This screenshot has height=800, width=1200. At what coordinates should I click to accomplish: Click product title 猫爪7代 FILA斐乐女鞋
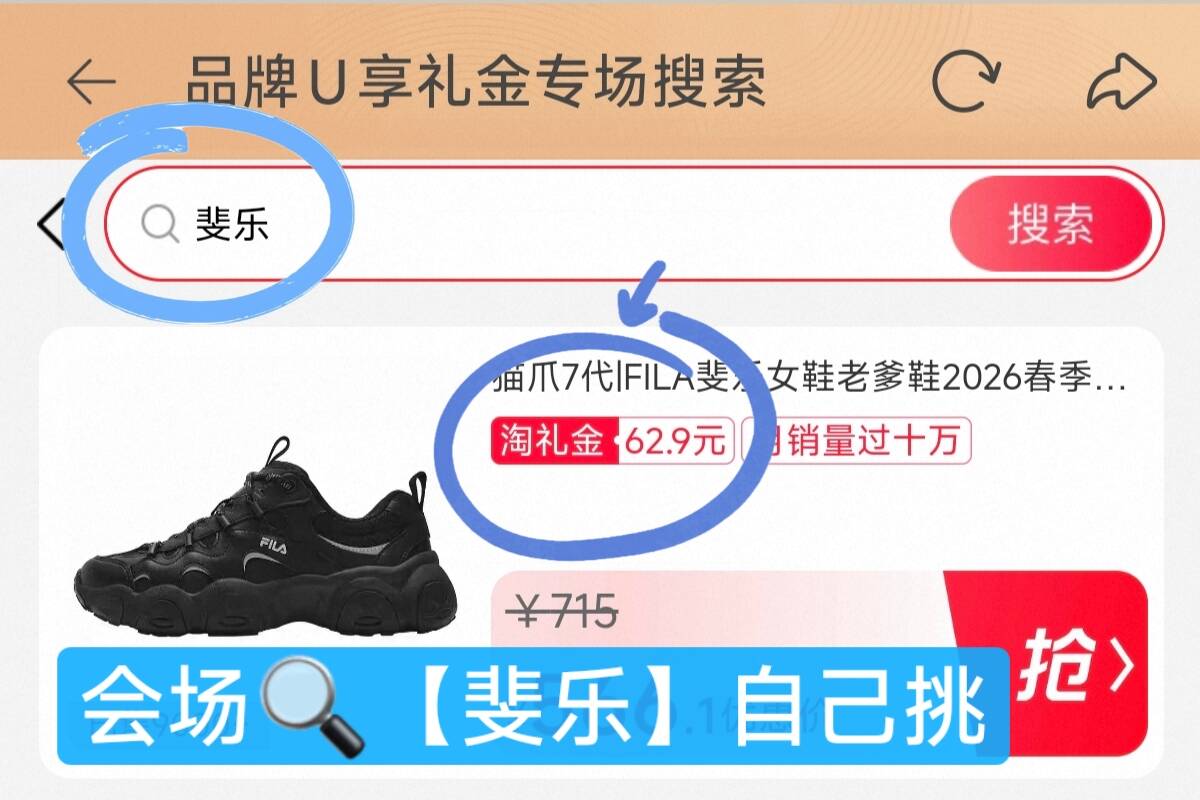809,380
